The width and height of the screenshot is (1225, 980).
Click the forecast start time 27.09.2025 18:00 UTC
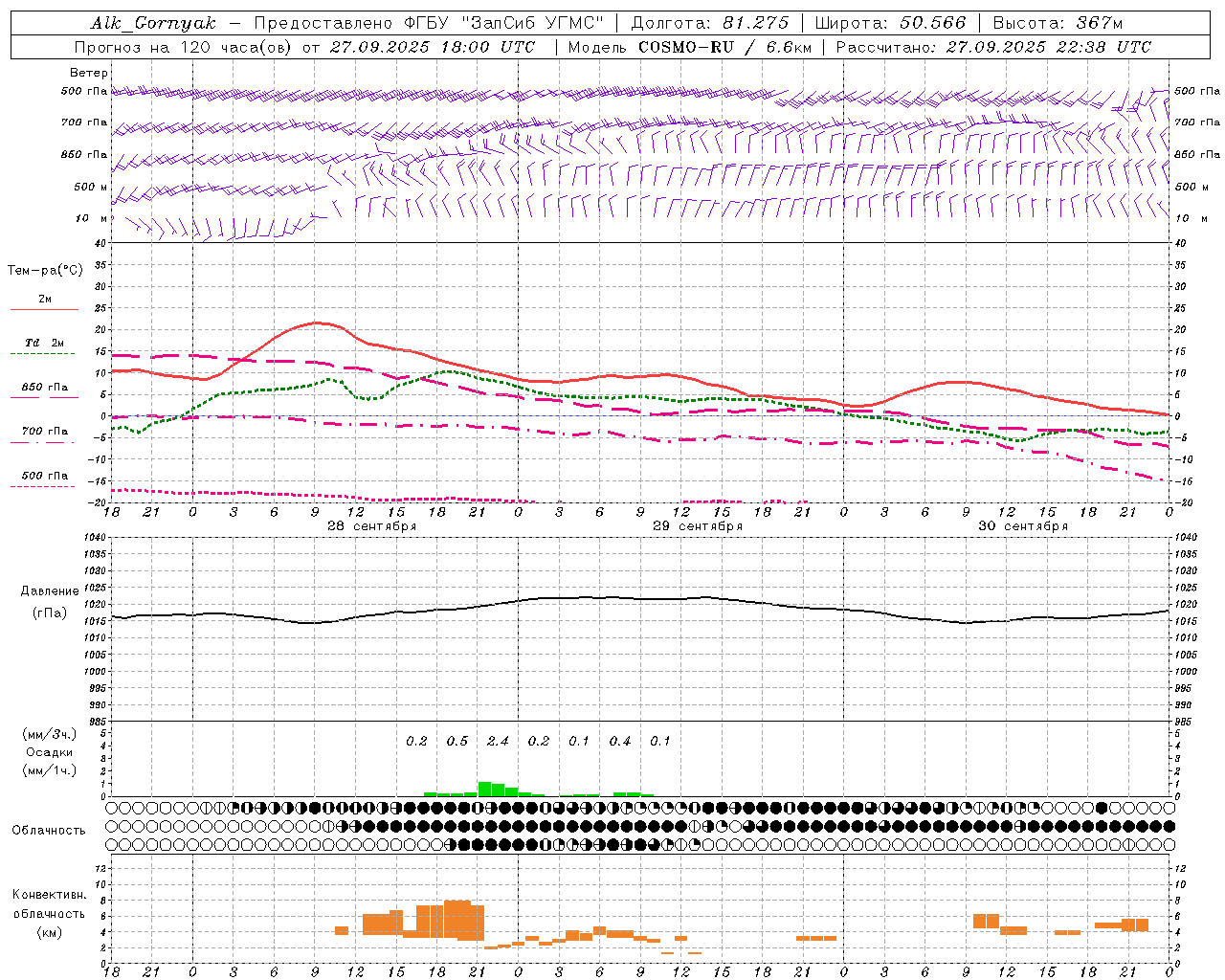pos(432,47)
